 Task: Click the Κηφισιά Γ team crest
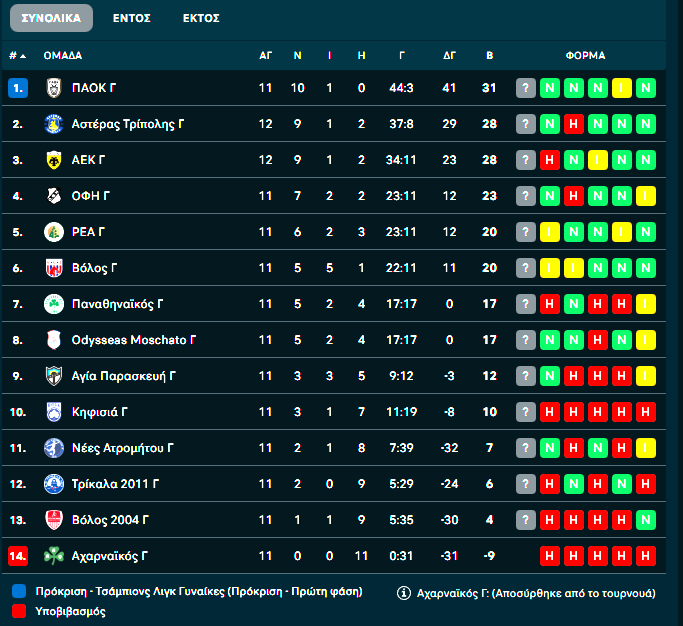[53, 412]
